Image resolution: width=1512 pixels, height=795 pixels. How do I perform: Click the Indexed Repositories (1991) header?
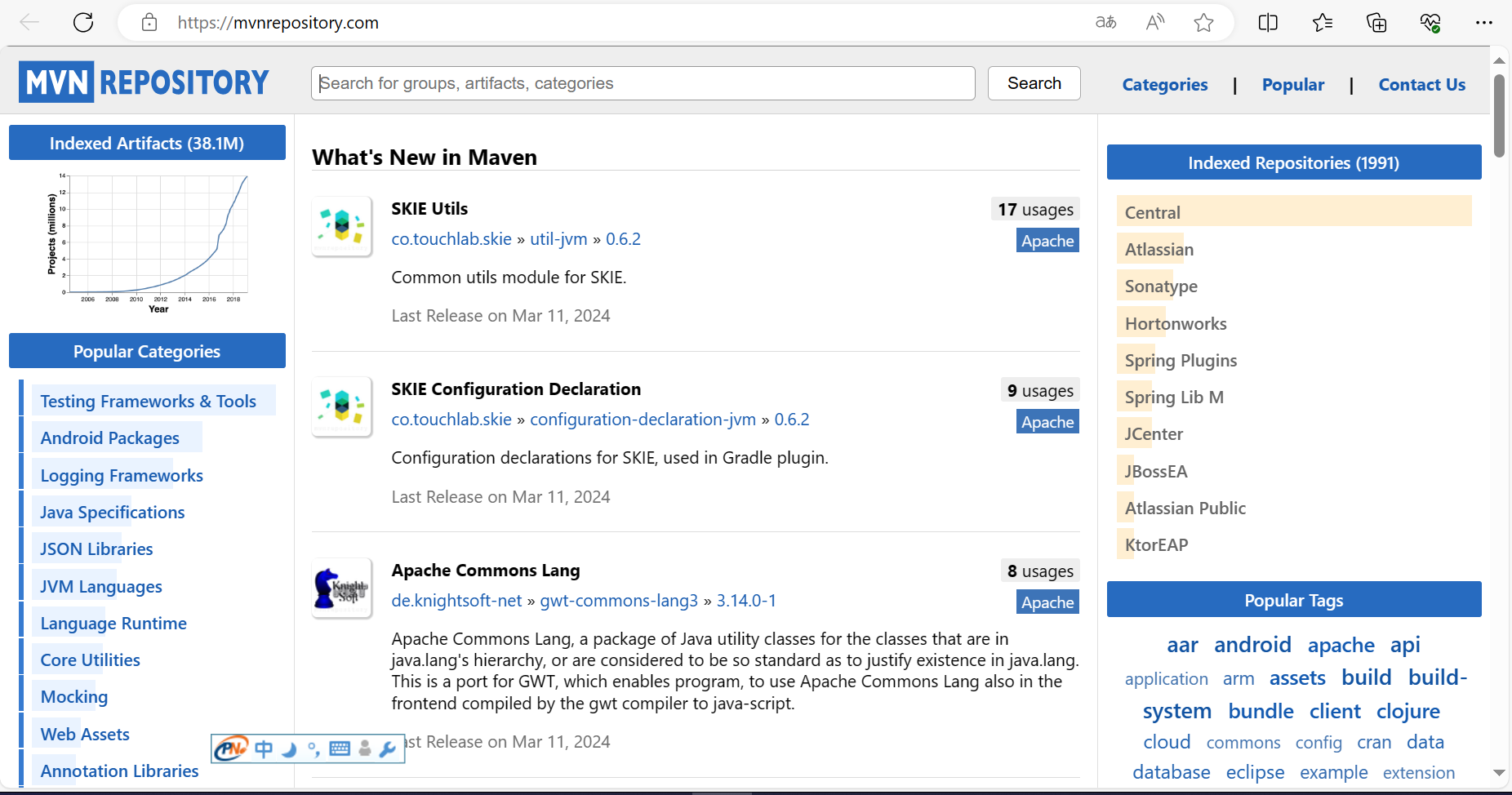[x=1294, y=162]
